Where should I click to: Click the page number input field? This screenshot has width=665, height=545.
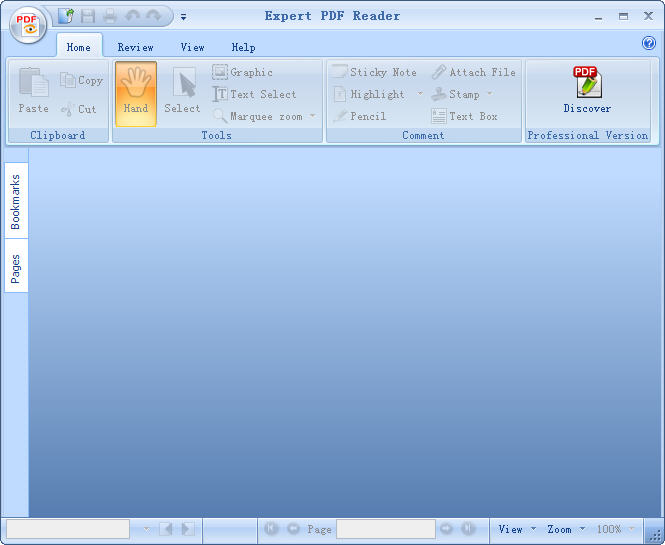coord(385,529)
